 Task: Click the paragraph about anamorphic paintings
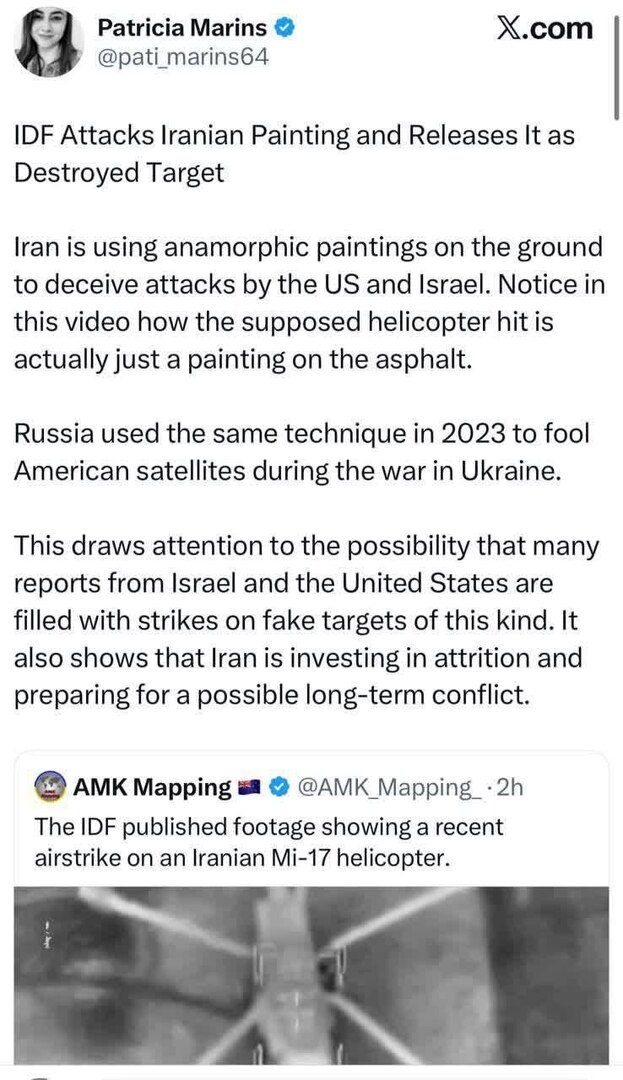309,304
